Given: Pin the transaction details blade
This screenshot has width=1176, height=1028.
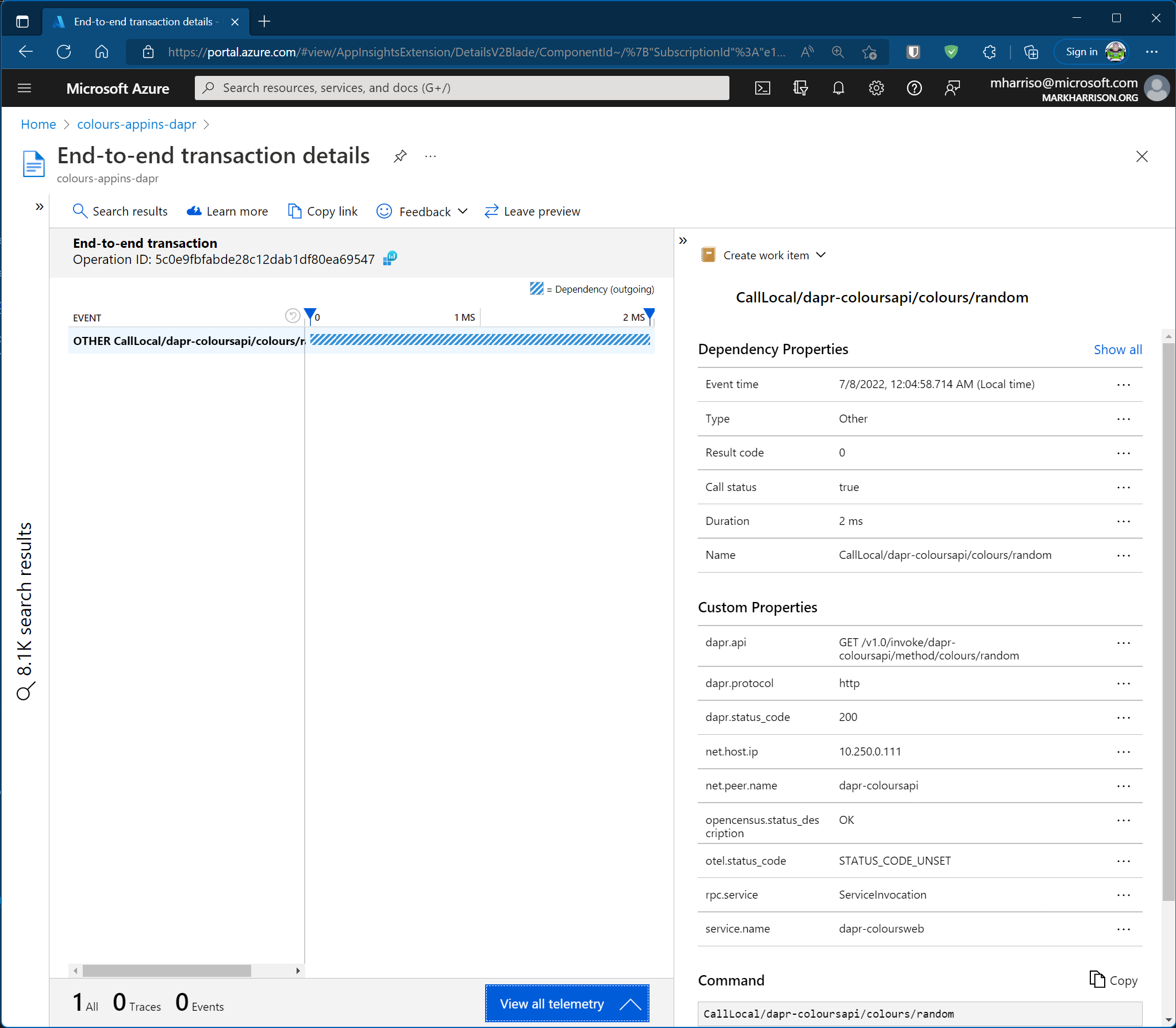Looking at the screenshot, I should pyautogui.click(x=400, y=156).
